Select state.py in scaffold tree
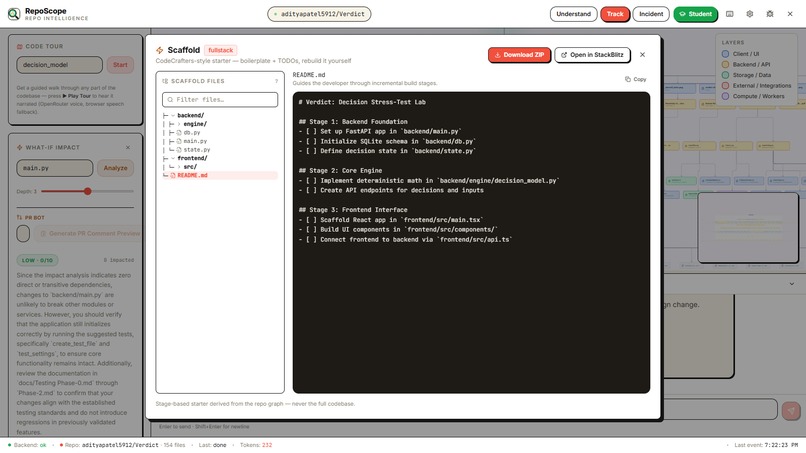Screen dimensions: 806x453 (x=196, y=150)
